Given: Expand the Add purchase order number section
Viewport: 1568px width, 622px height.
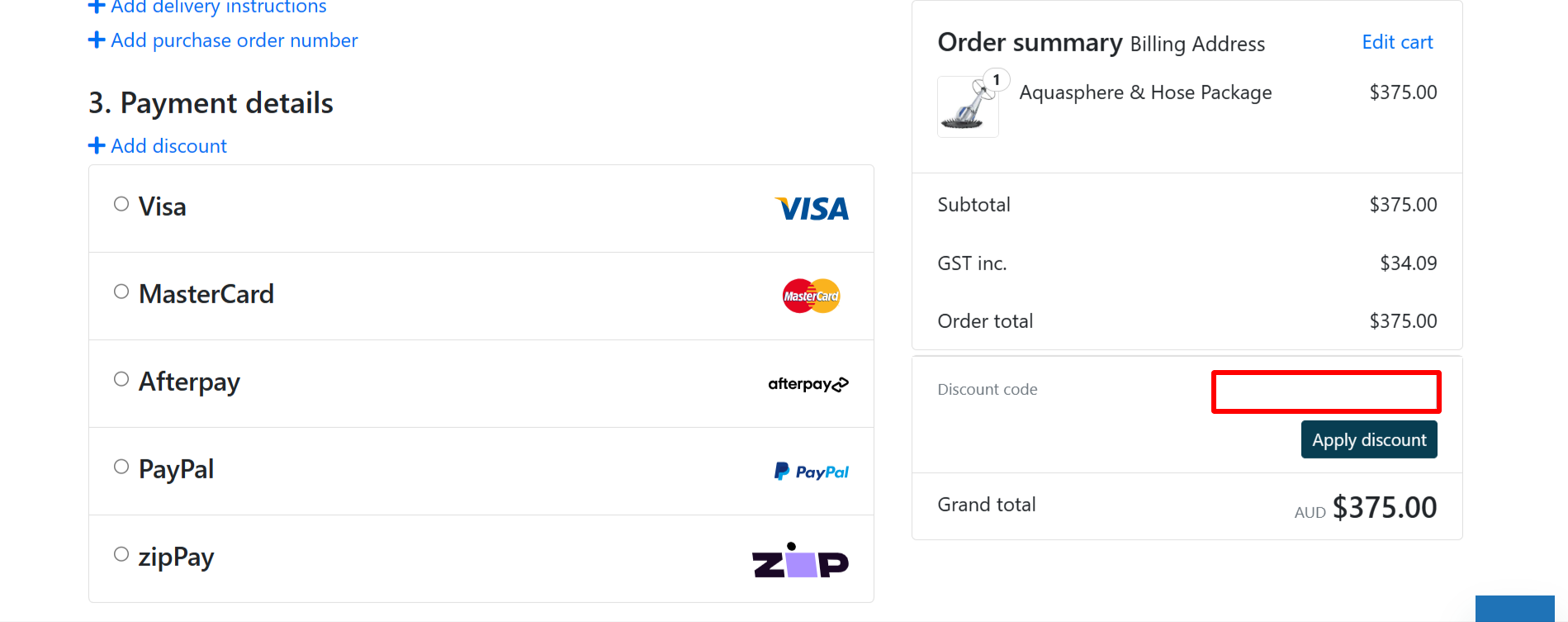Looking at the screenshot, I should pos(234,40).
